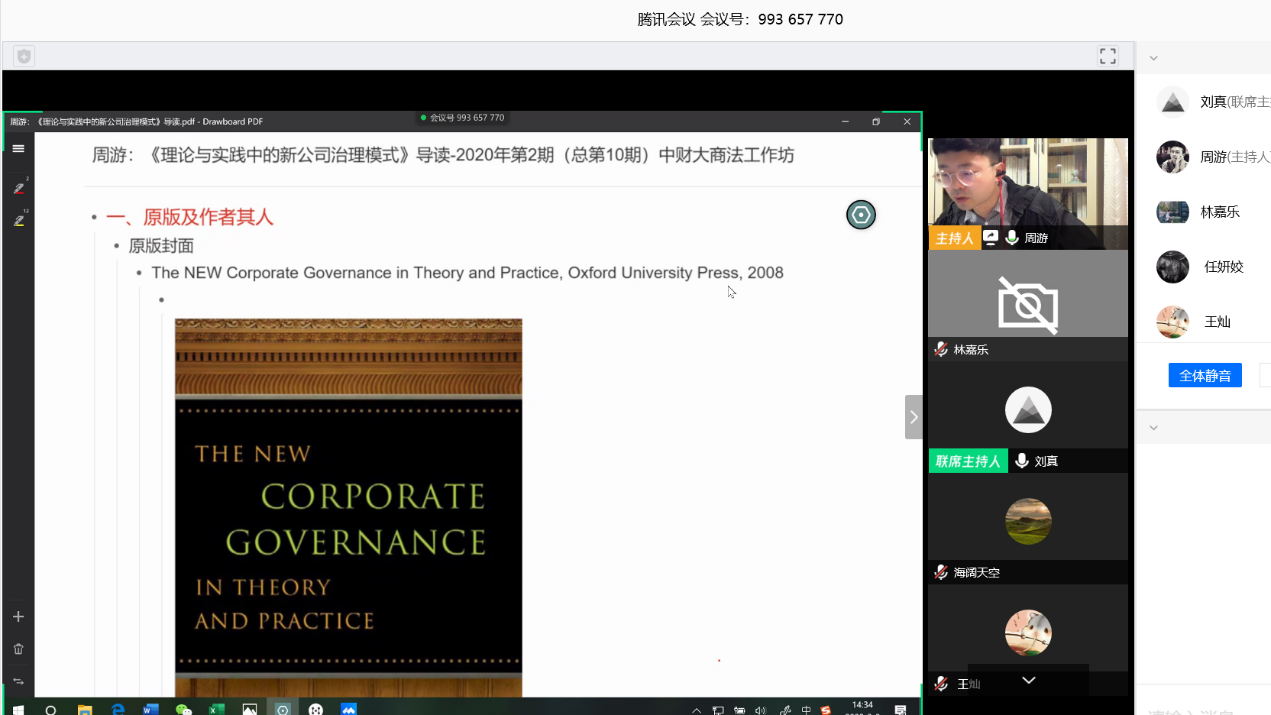Collapse the chat panel chevron
Screen dimensions: 1271x715
click(1153, 428)
